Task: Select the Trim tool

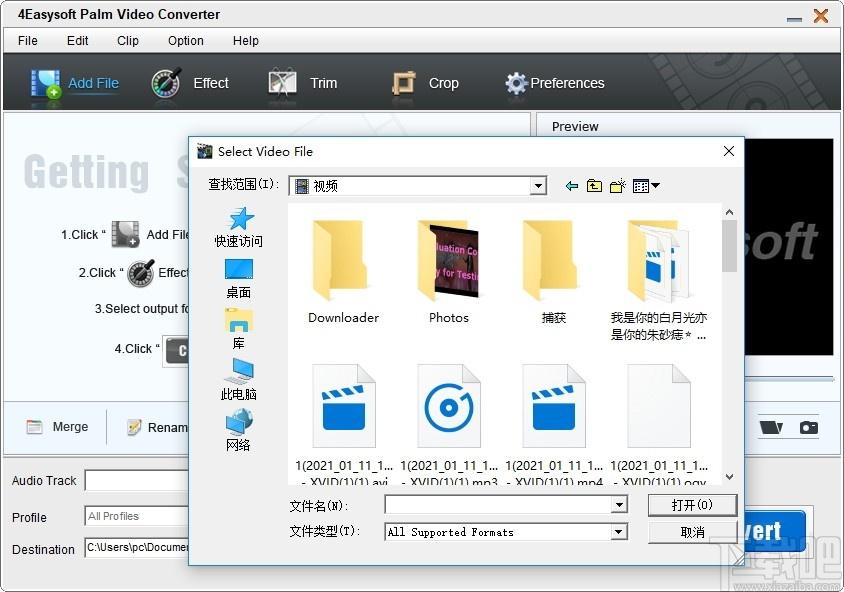Action: (x=283, y=83)
